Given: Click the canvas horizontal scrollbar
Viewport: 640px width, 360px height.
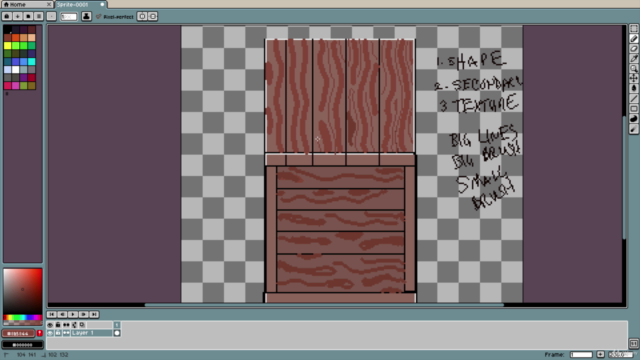Looking at the screenshot, I should point(324,305).
